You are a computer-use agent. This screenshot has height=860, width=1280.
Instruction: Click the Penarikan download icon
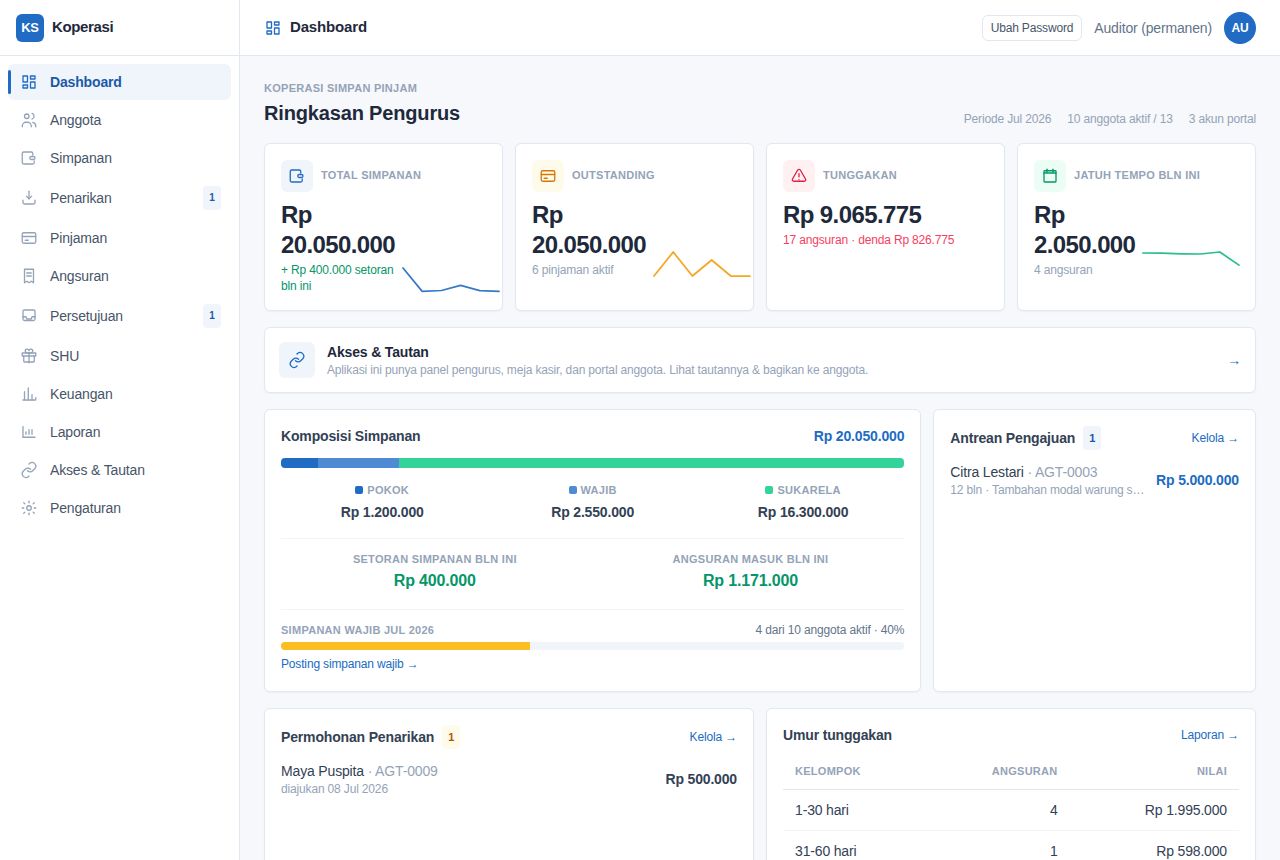(29, 198)
